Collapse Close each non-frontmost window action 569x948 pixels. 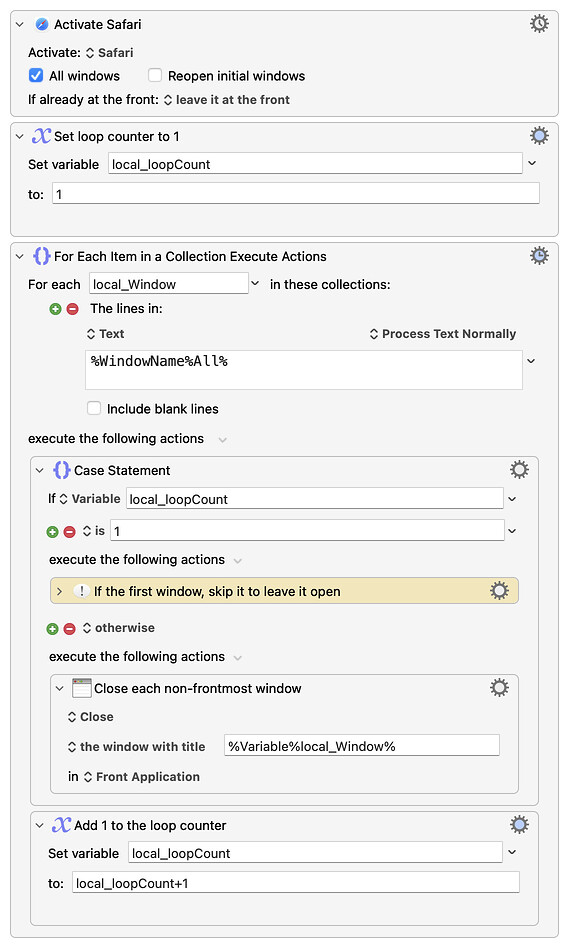[x=59, y=688]
